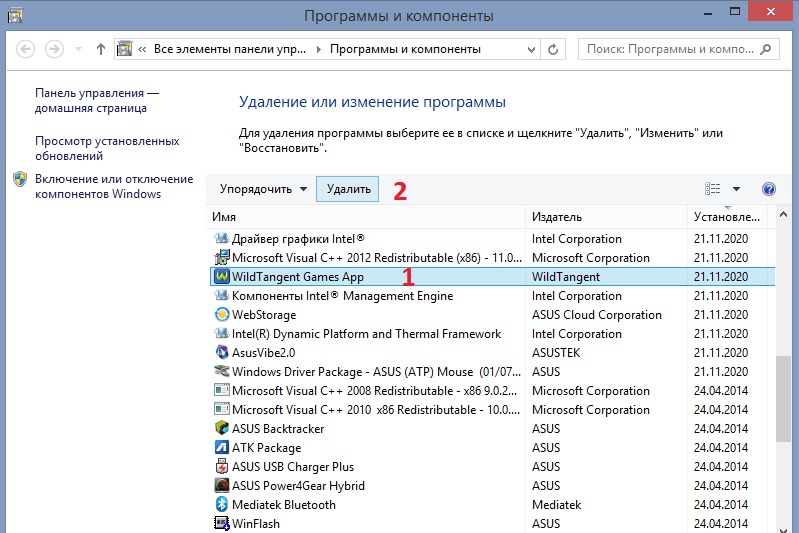The height and width of the screenshot is (533, 799).
Task: Expand additional view options arrow
Action: (x=736, y=189)
